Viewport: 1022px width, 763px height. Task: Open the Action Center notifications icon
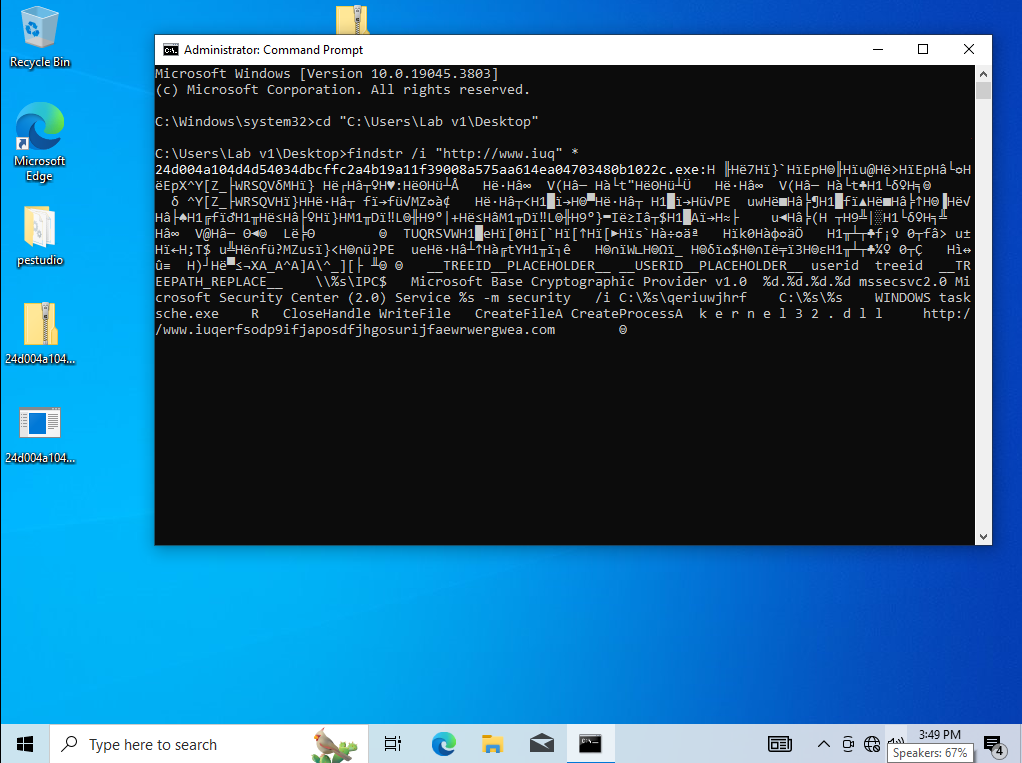(993, 744)
